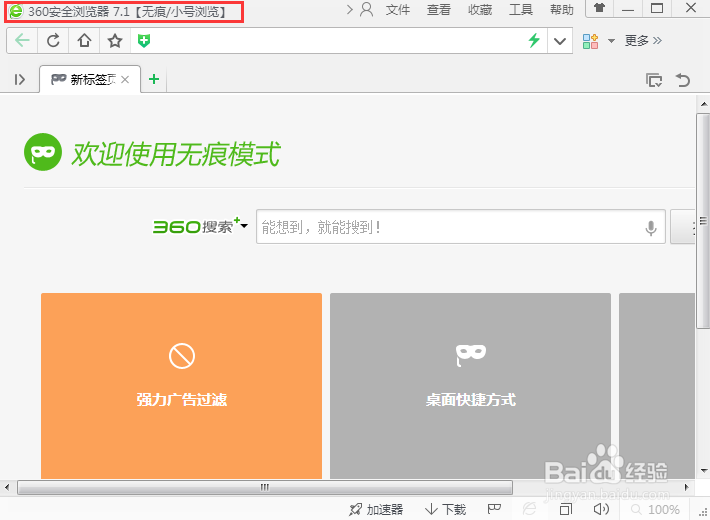Expand the sidebar panel toggle

point(19,80)
